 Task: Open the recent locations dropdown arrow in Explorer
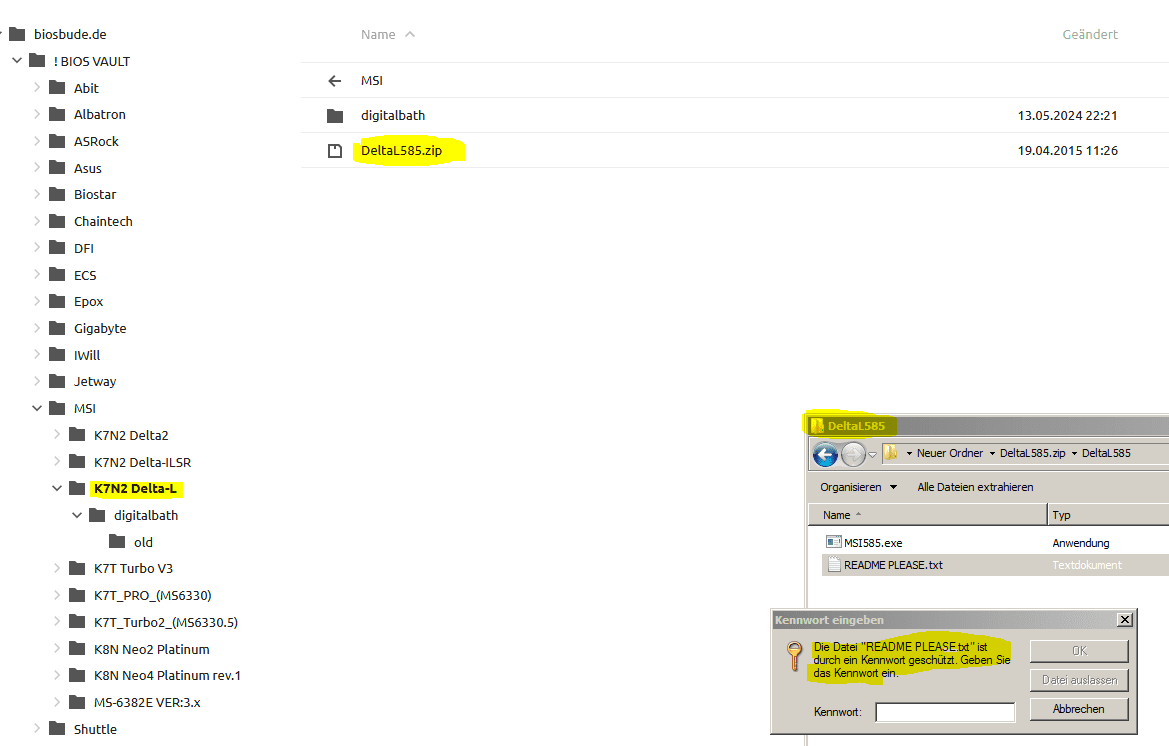click(x=872, y=454)
